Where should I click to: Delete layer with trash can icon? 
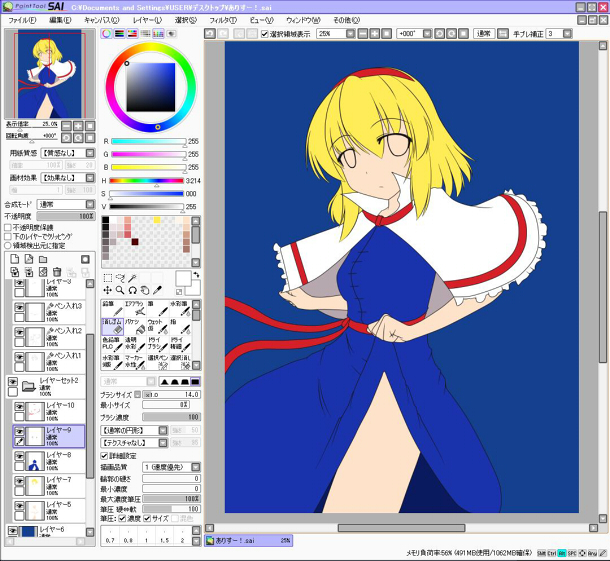[x=57, y=272]
